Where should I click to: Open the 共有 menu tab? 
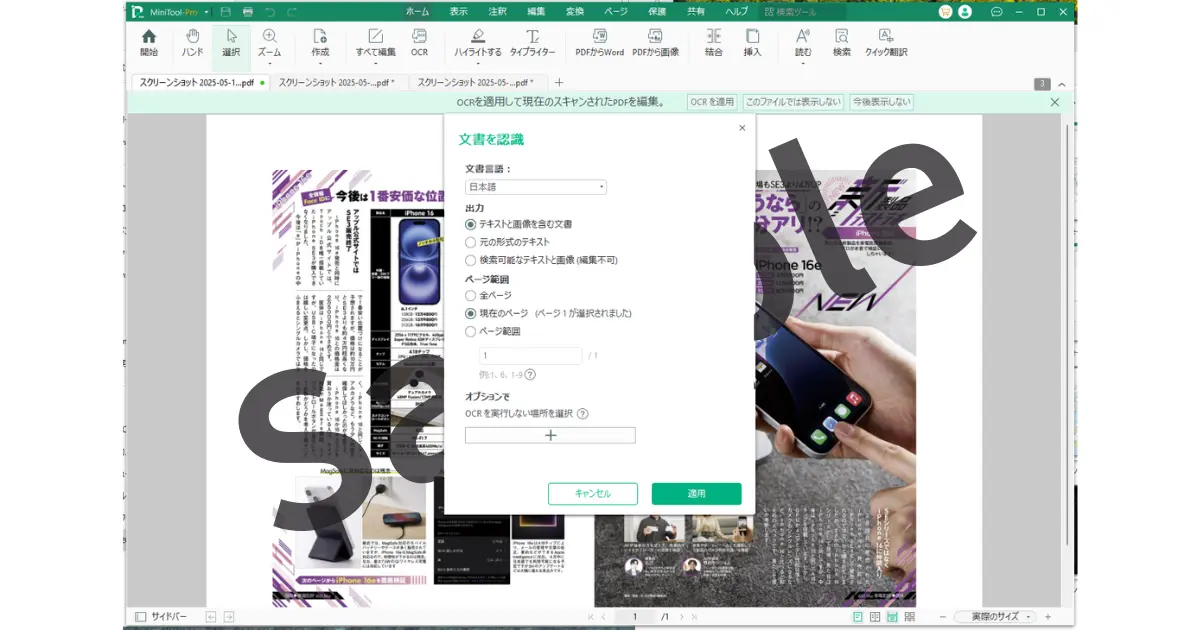[696, 12]
